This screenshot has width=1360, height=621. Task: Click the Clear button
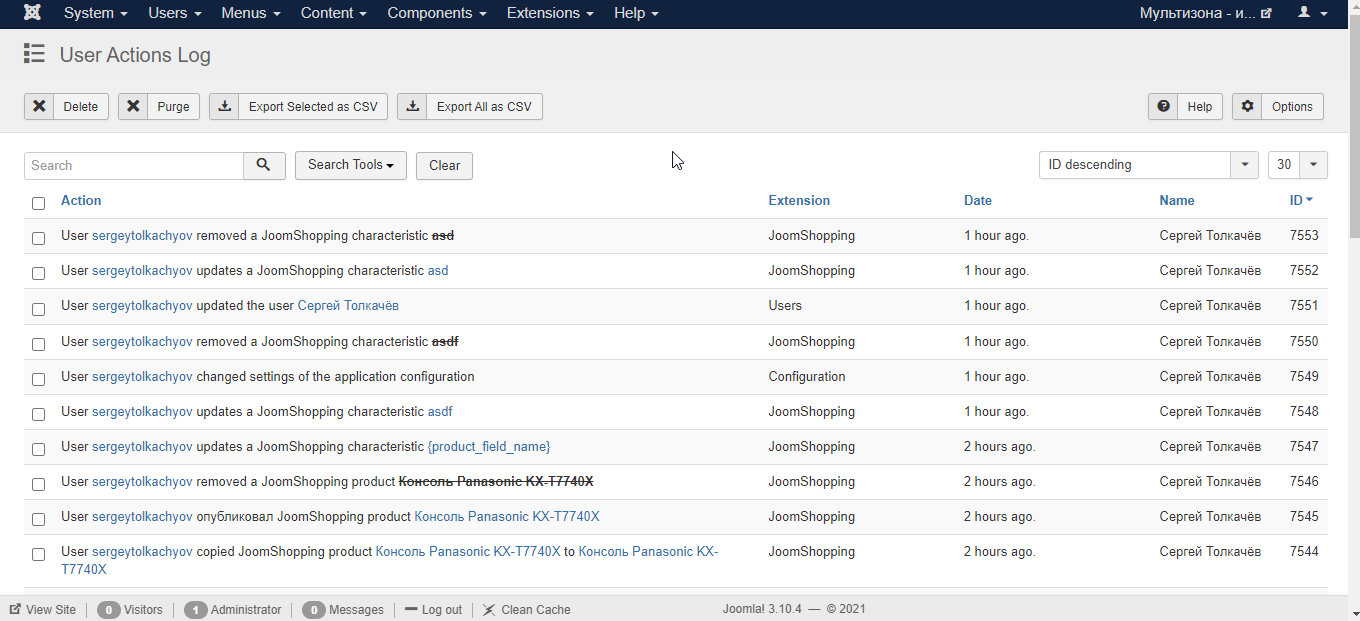pyautogui.click(x=444, y=166)
